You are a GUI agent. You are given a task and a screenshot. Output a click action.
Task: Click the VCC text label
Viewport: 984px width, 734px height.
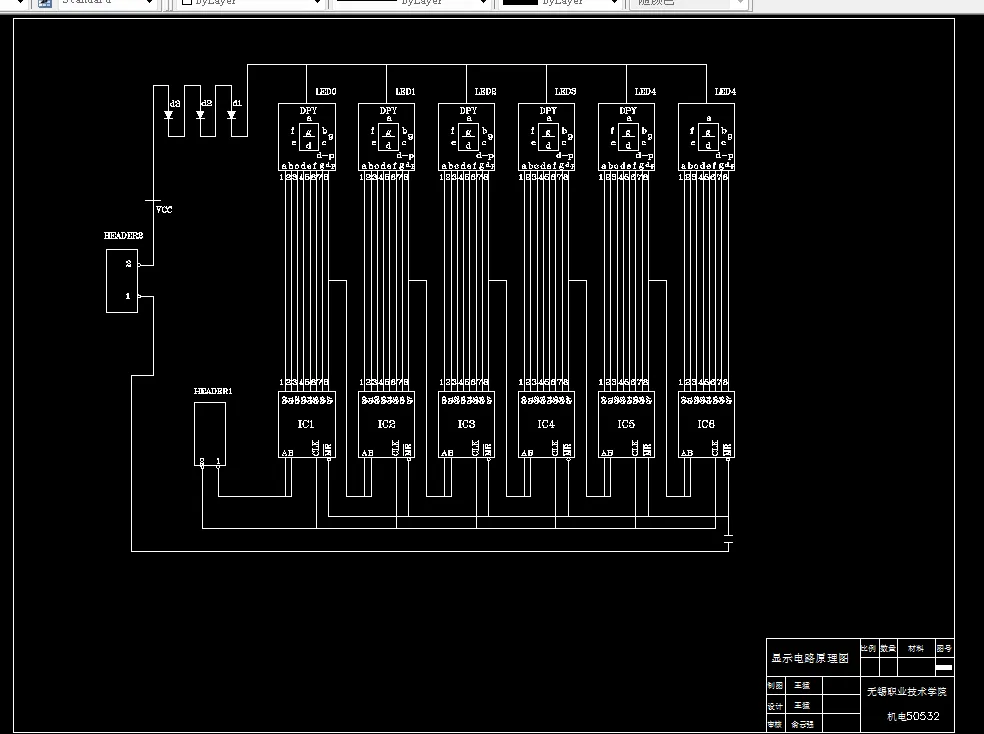click(164, 210)
